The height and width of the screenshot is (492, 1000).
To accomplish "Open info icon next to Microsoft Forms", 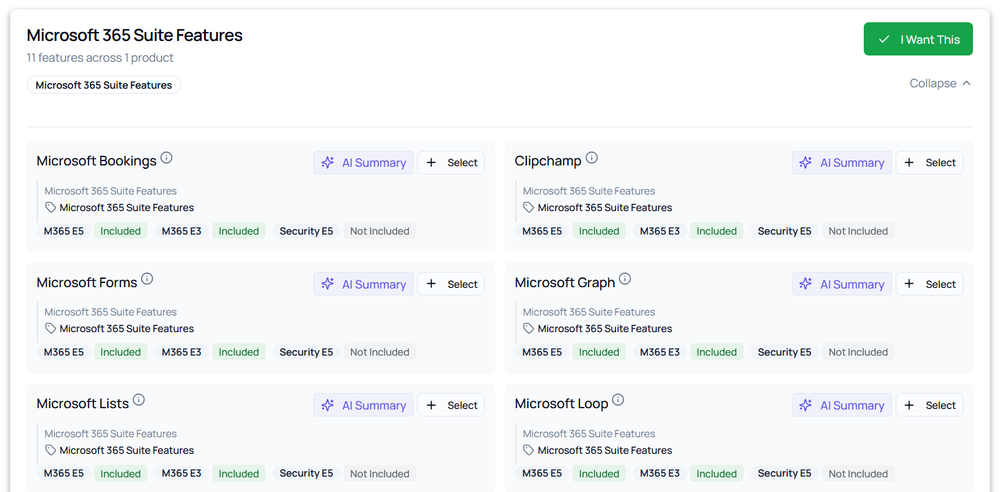I will point(147,279).
